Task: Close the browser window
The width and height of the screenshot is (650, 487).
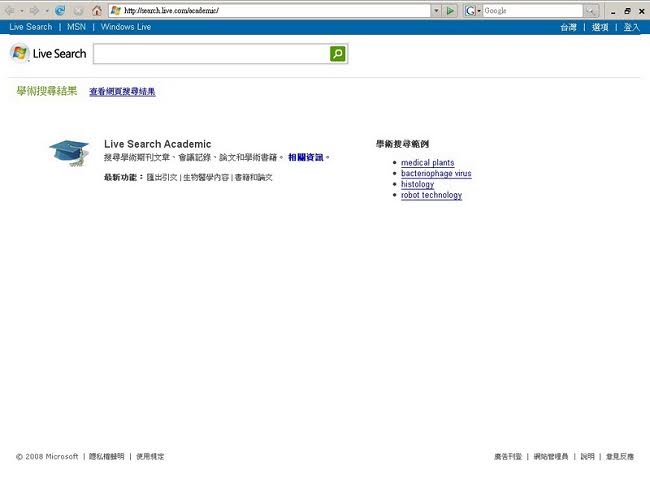Action: pos(642,11)
